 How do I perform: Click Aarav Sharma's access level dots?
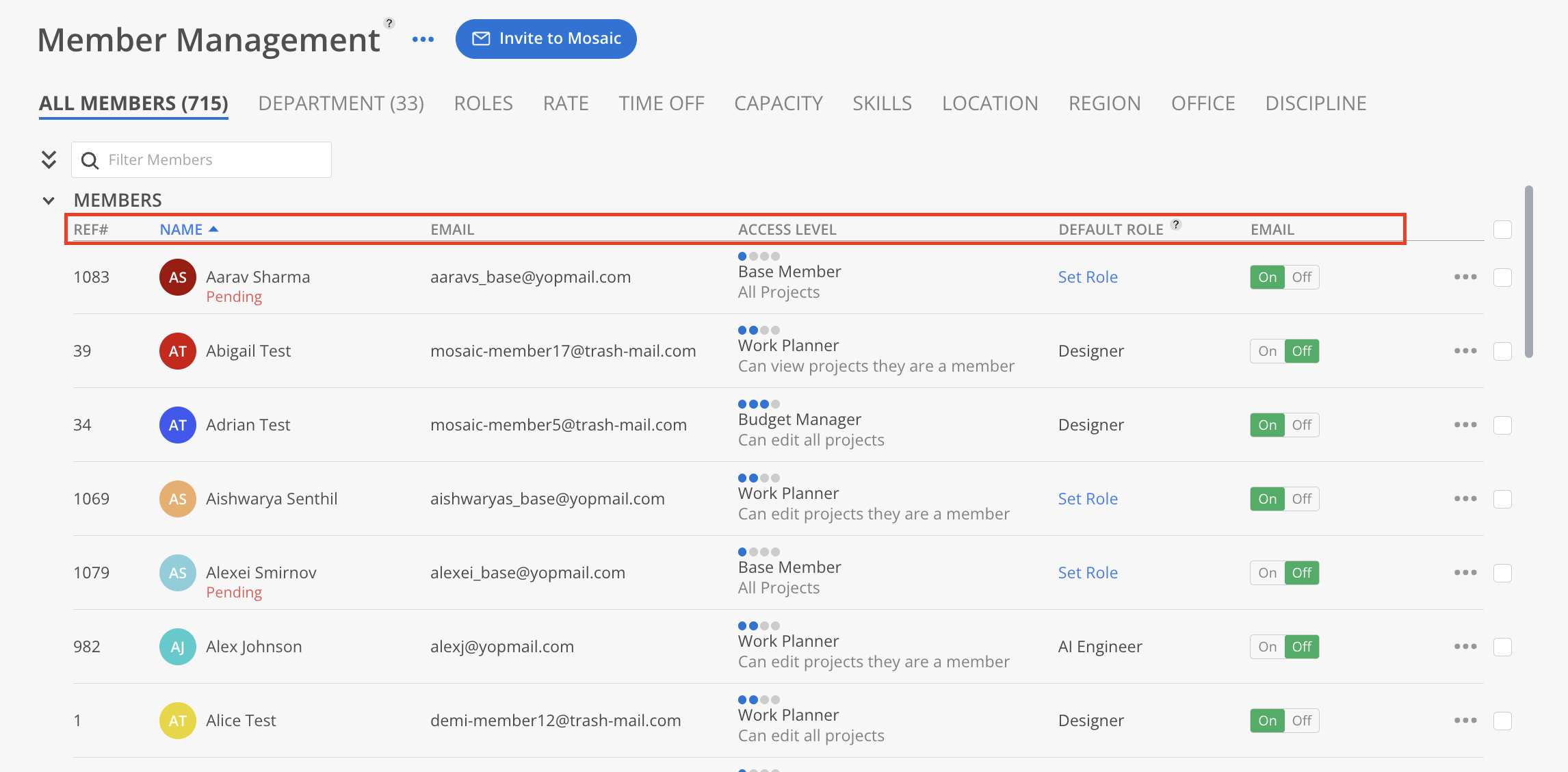pyautogui.click(x=759, y=256)
